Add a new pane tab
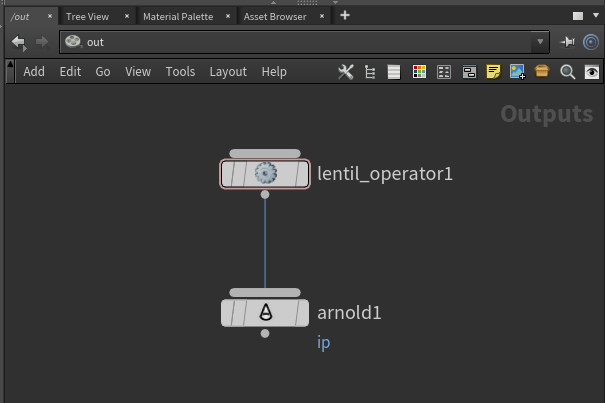This screenshot has width=605, height=403. point(345,15)
